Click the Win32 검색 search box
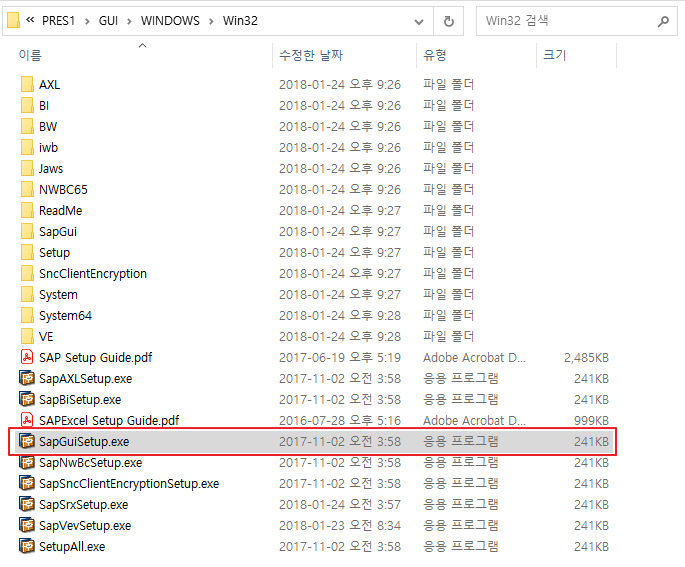This screenshot has width=685, height=567. [577, 21]
